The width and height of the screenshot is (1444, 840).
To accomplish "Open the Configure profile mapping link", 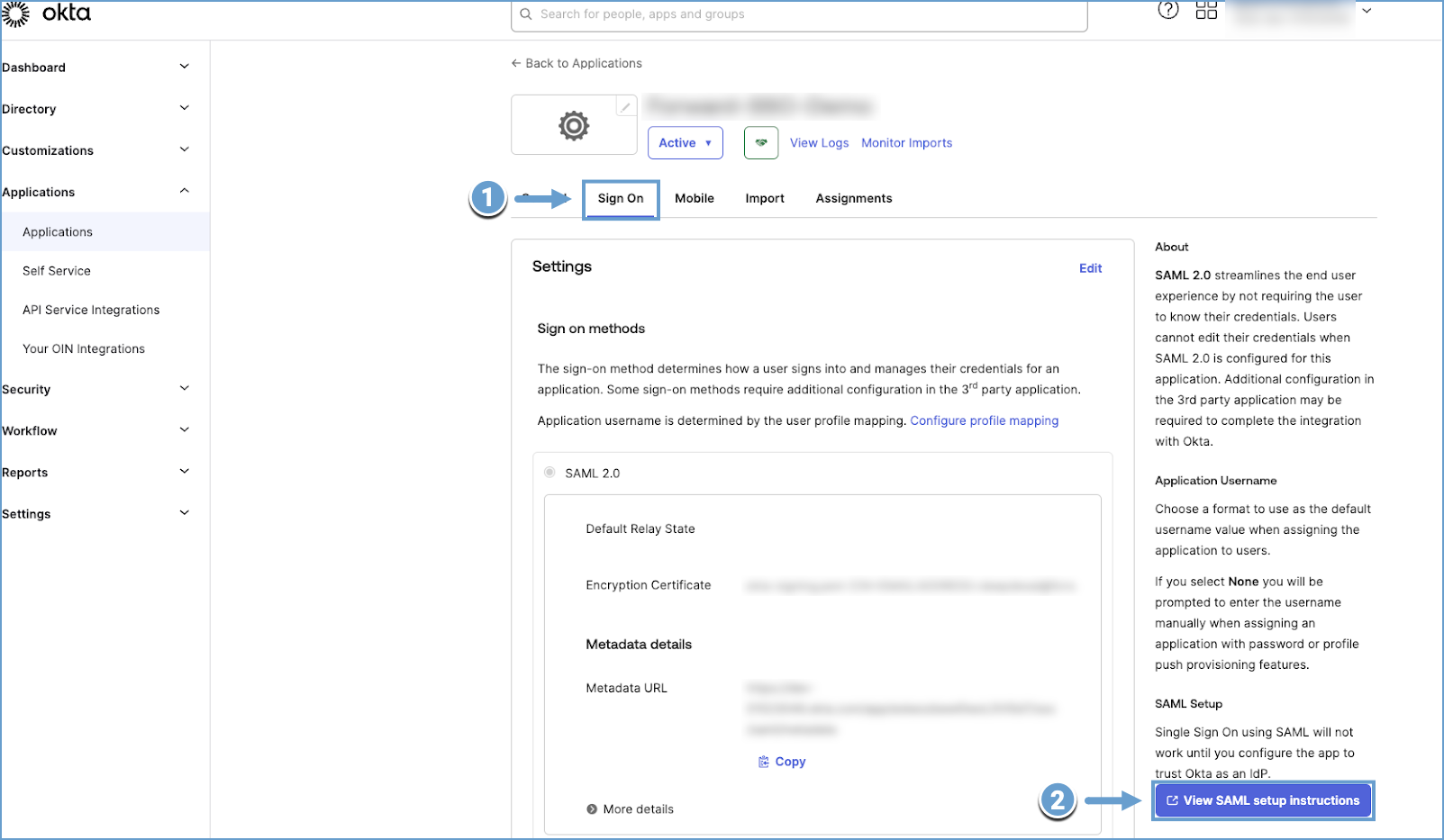I will pyautogui.click(x=984, y=420).
